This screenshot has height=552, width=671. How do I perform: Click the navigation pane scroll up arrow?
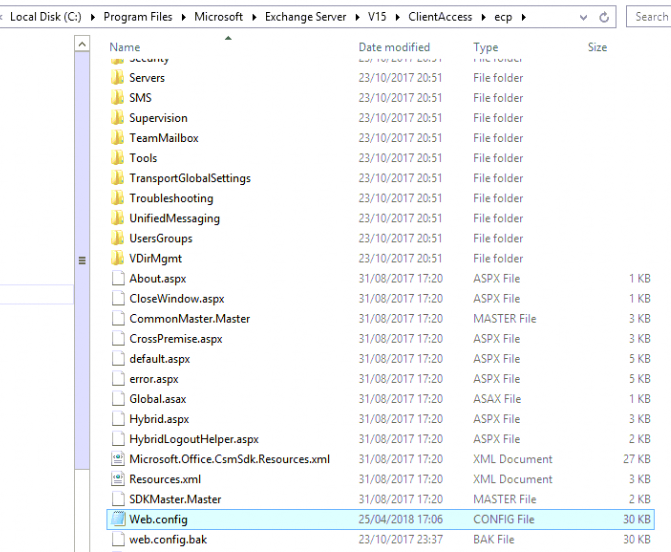83,45
